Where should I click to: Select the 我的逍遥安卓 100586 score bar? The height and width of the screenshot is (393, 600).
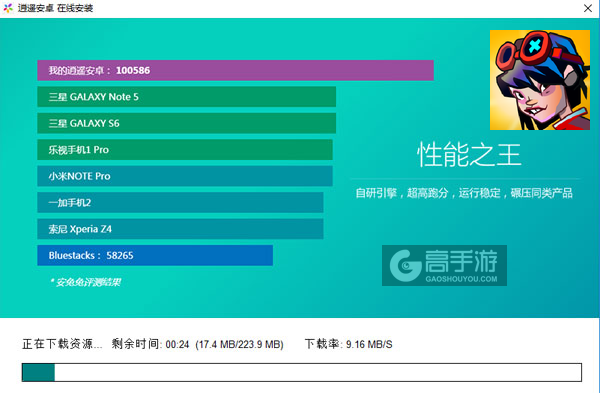235,70
